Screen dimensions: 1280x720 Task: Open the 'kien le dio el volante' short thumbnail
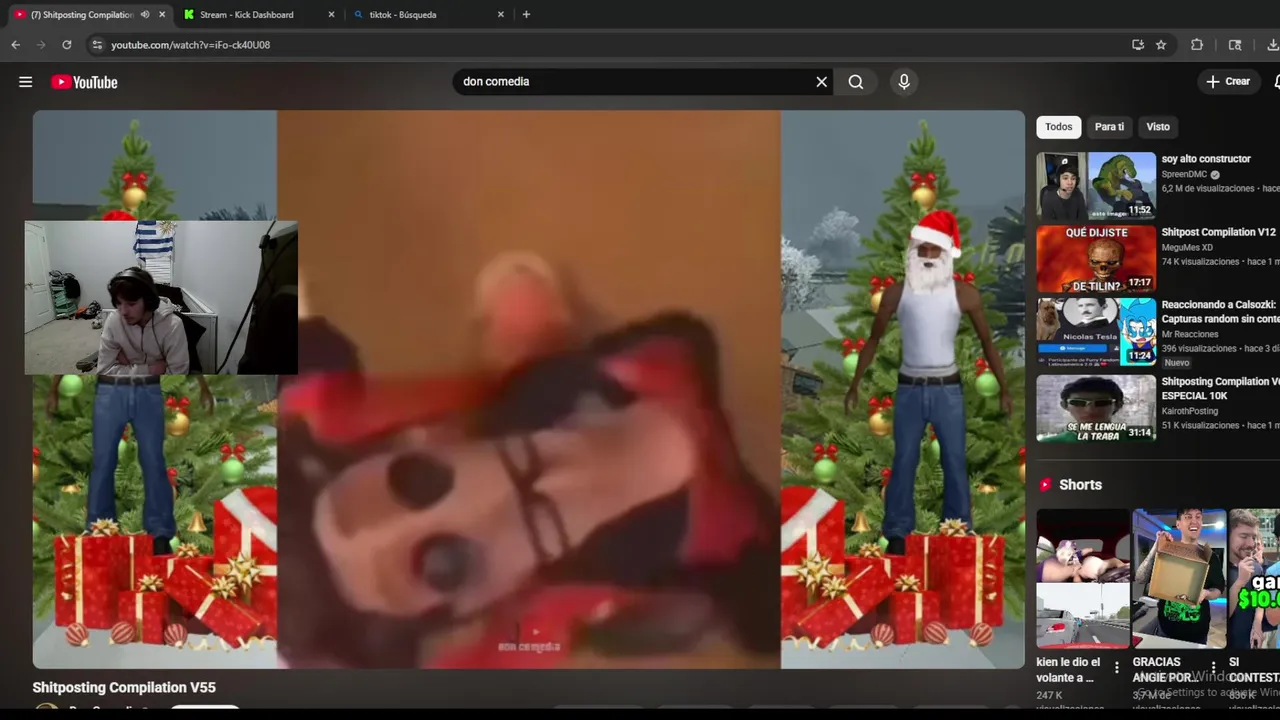tap(1083, 579)
